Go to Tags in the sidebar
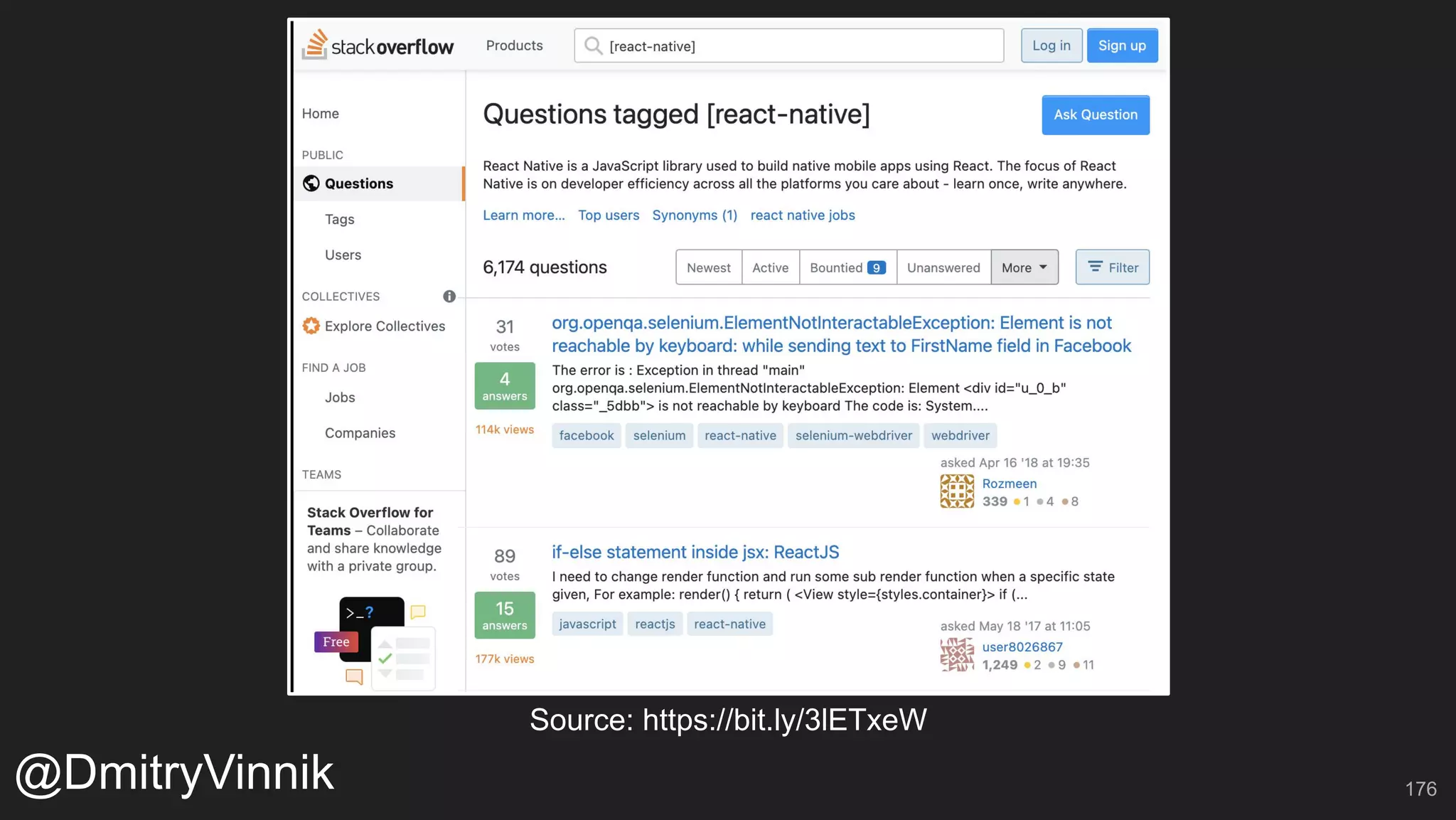1456x820 pixels. tap(339, 219)
